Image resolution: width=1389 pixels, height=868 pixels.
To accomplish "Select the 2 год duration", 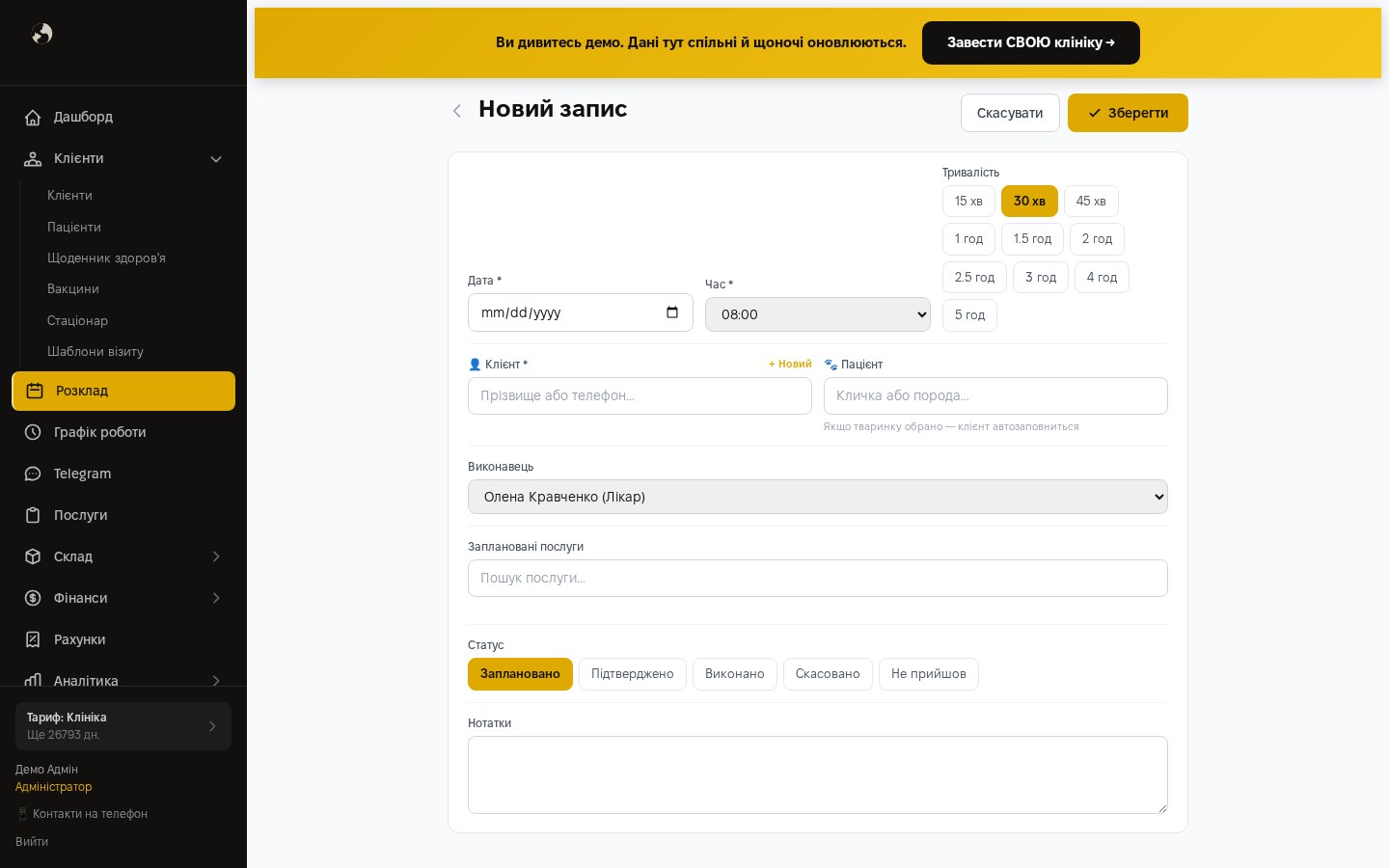I will point(1097,239).
